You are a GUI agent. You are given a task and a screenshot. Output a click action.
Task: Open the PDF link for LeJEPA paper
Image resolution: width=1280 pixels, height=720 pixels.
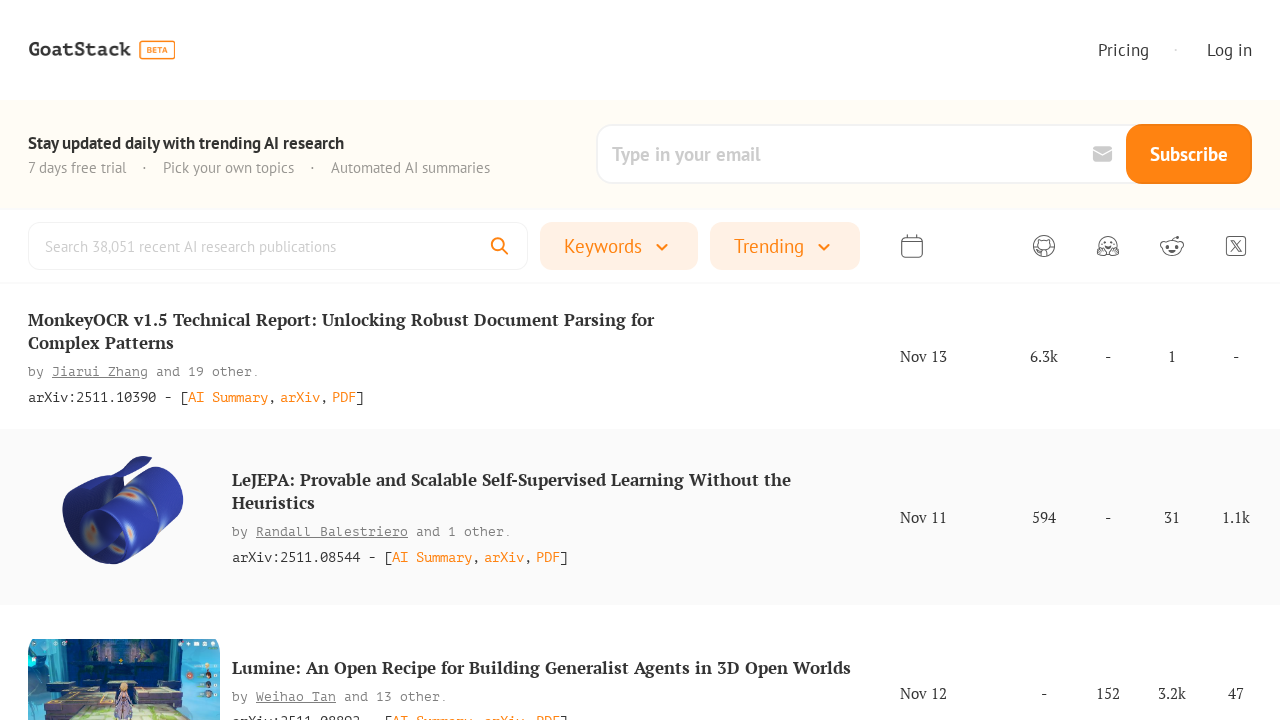(x=548, y=558)
